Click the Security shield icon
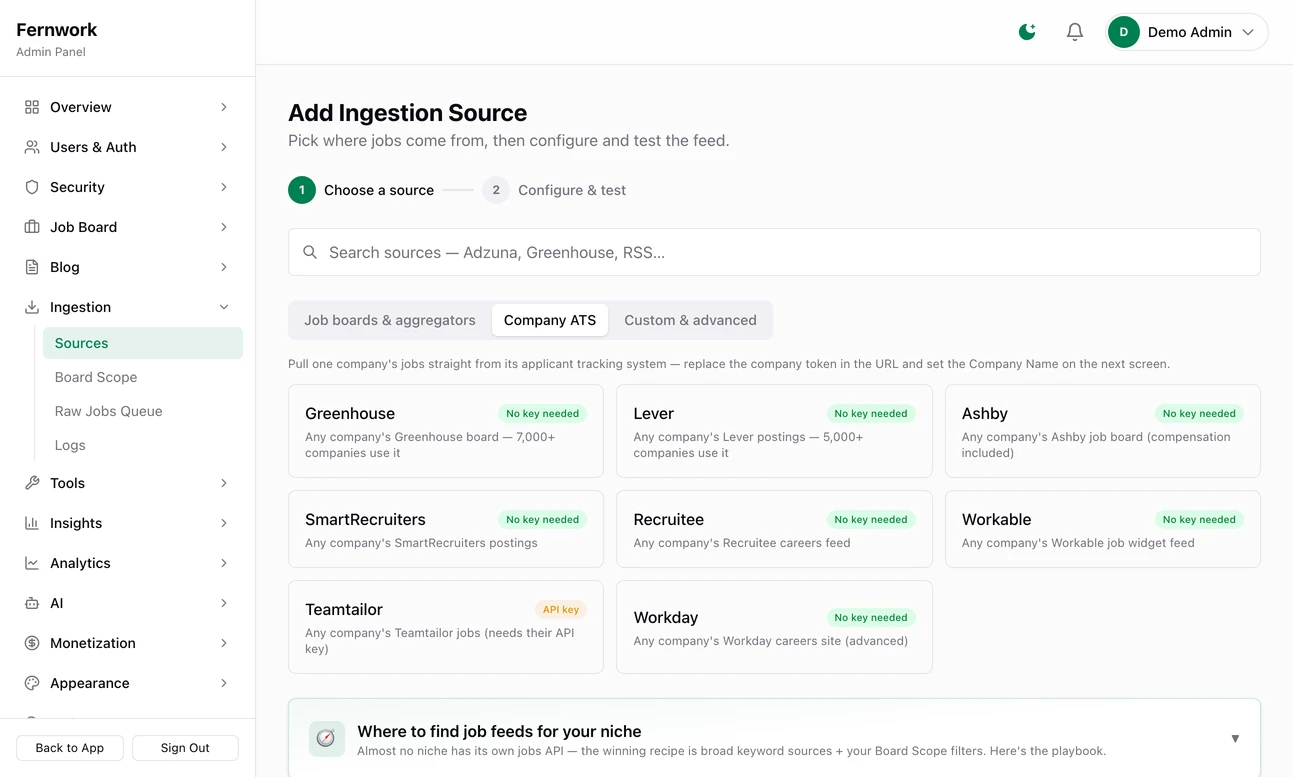This screenshot has width=1293, height=777. (32, 187)
